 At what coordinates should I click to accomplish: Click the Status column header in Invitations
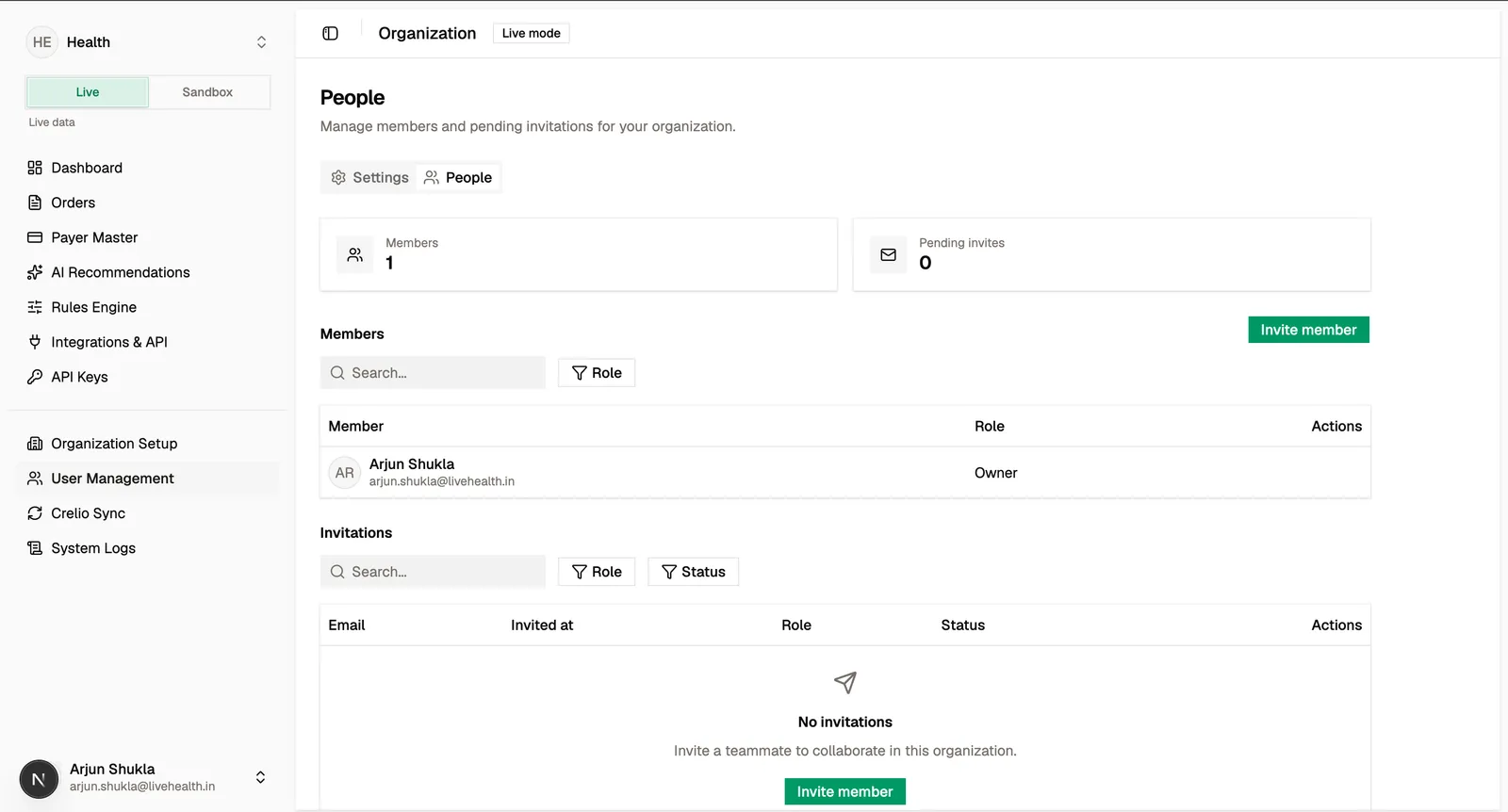pos(962,625)
